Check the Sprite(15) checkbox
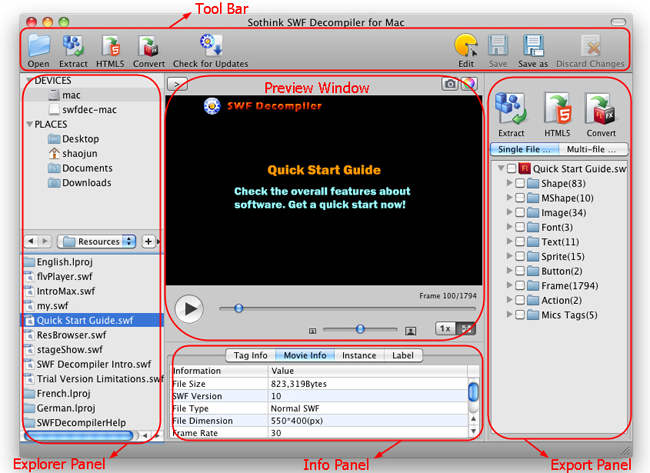650x473 pixels. [x=520, y=256]
